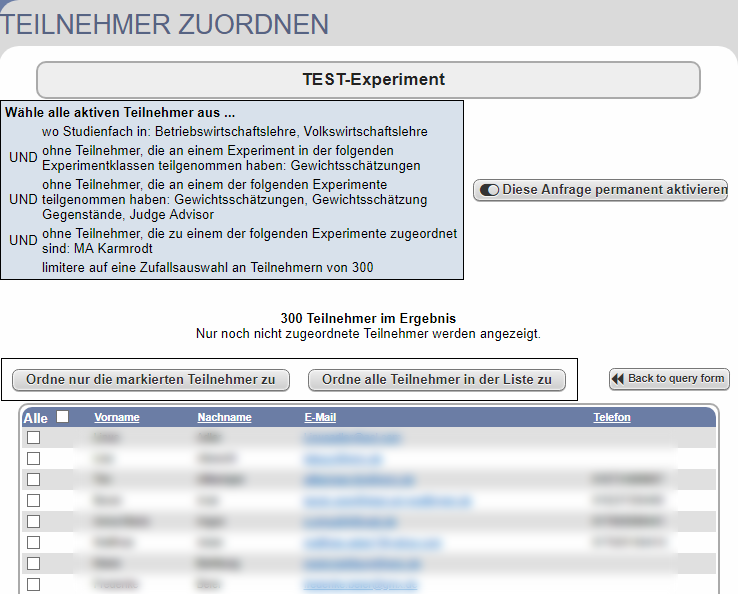Check the last visible participant row's checkbox

pyautogui.click(x=34, y=584)
